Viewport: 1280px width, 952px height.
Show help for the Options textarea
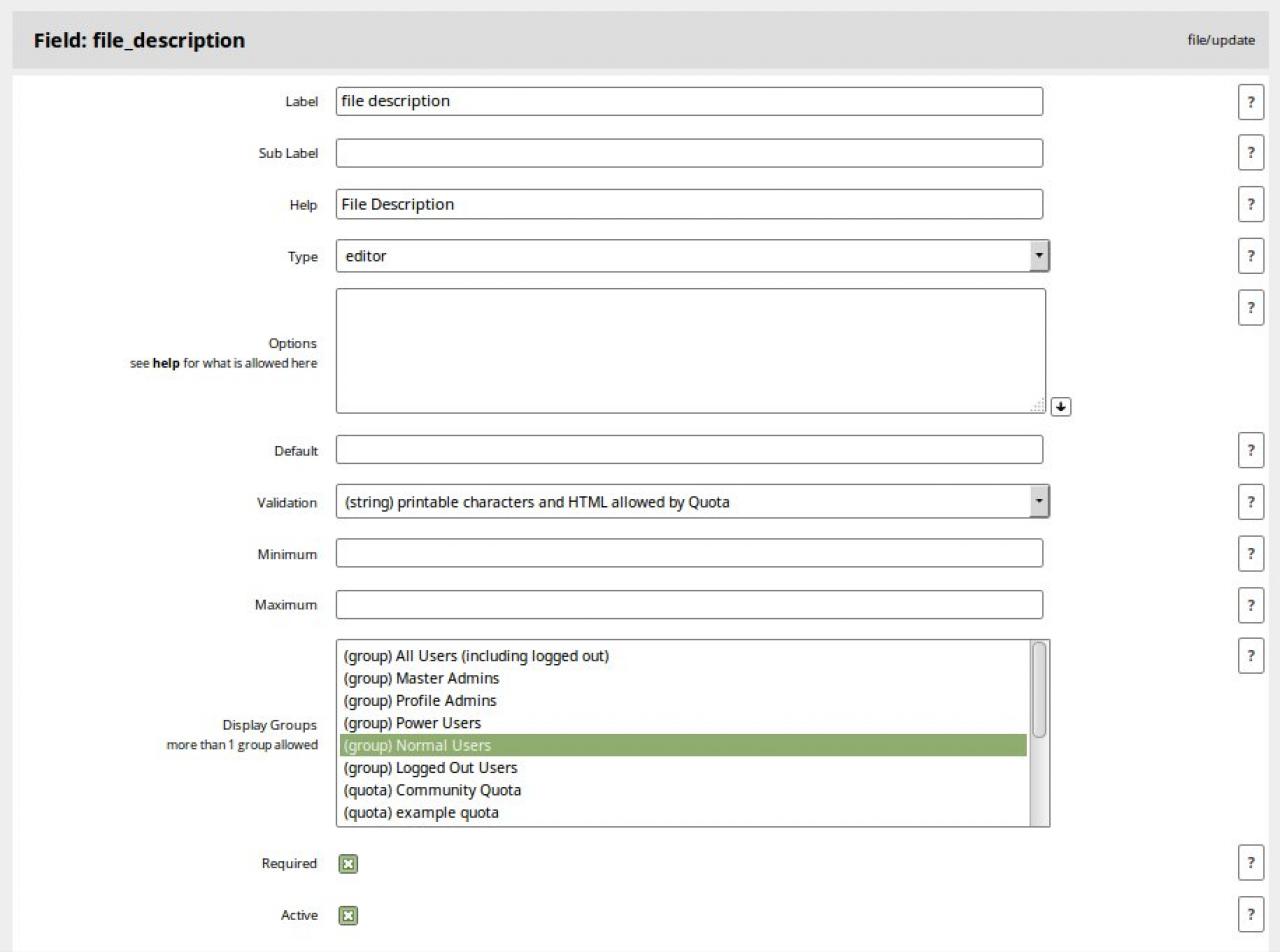click(x=1250, y=308)
